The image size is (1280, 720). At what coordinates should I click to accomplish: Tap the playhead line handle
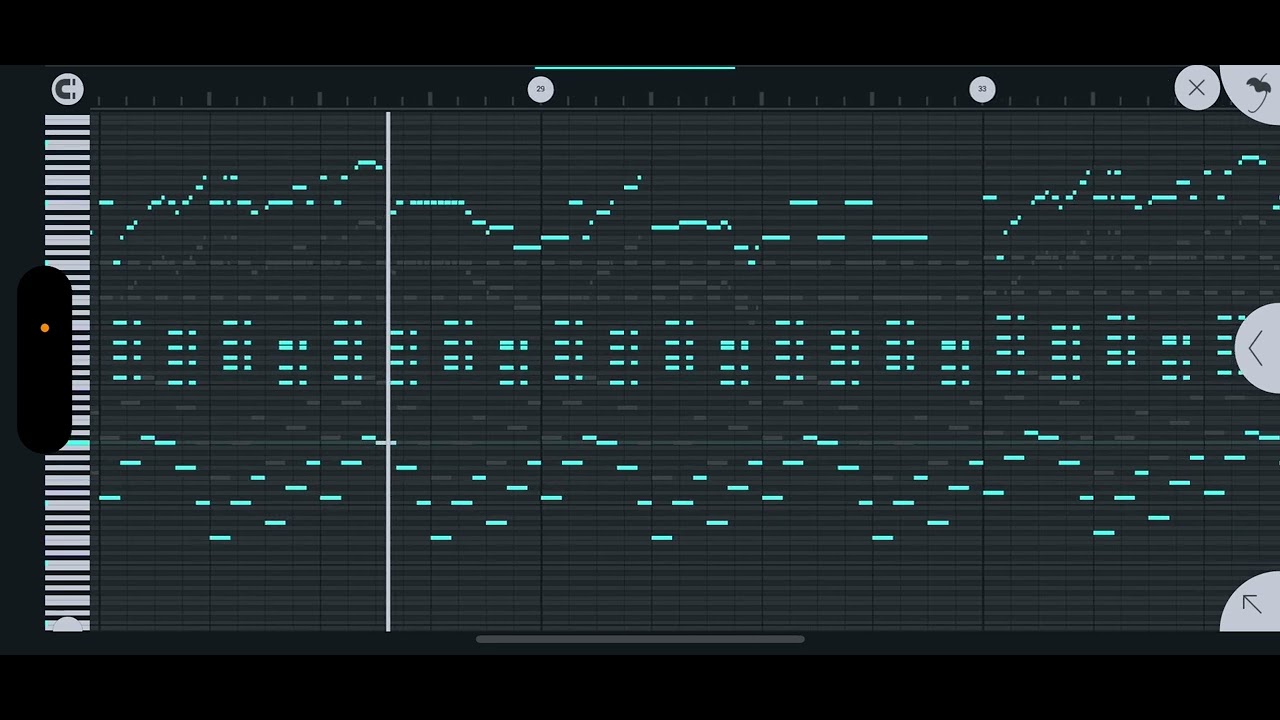click(x=388, y=371)
